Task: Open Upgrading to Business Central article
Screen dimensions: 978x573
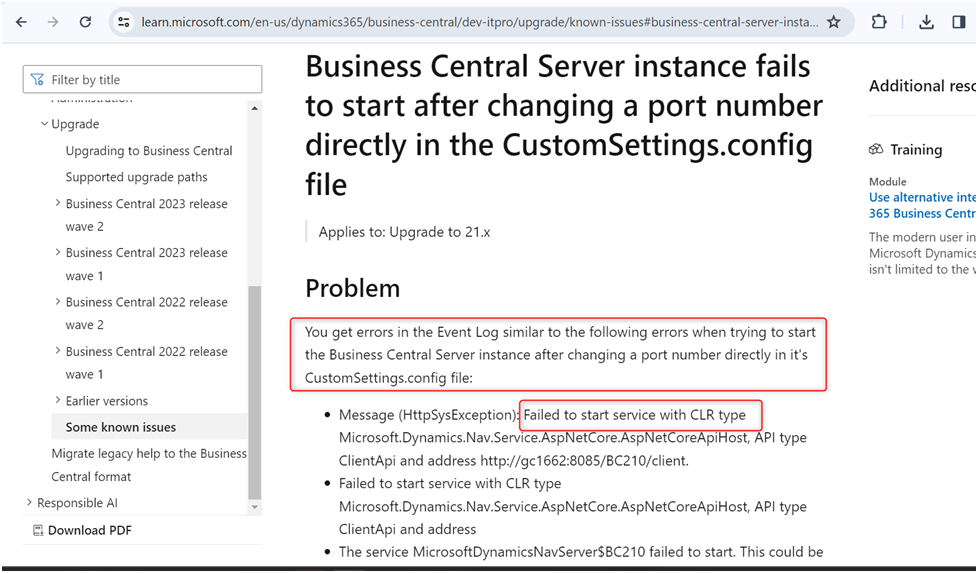Action: pyautogui.click(x=149, y=151)
